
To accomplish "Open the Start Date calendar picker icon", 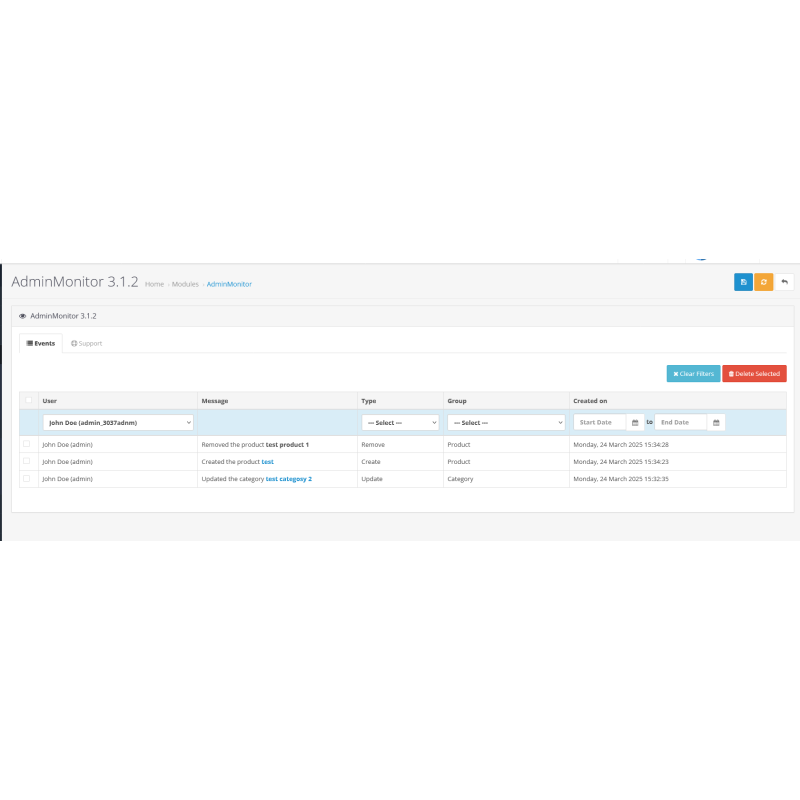I will tap(635, 423).
